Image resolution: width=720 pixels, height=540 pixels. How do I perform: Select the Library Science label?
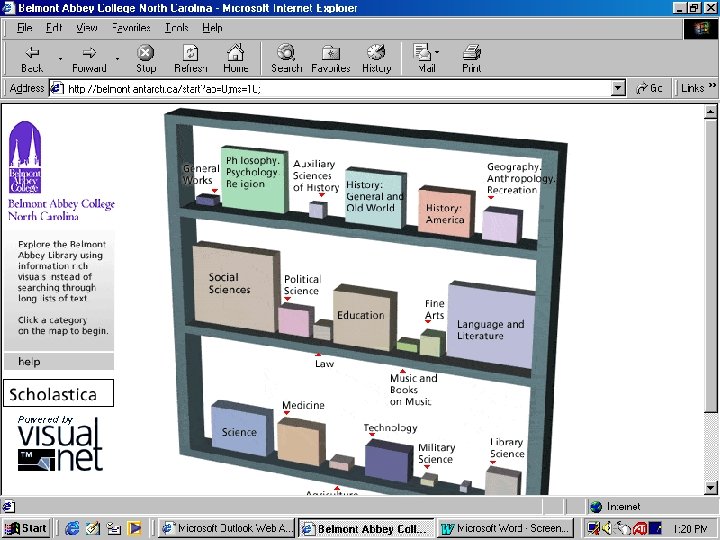(x=507, y=448)
